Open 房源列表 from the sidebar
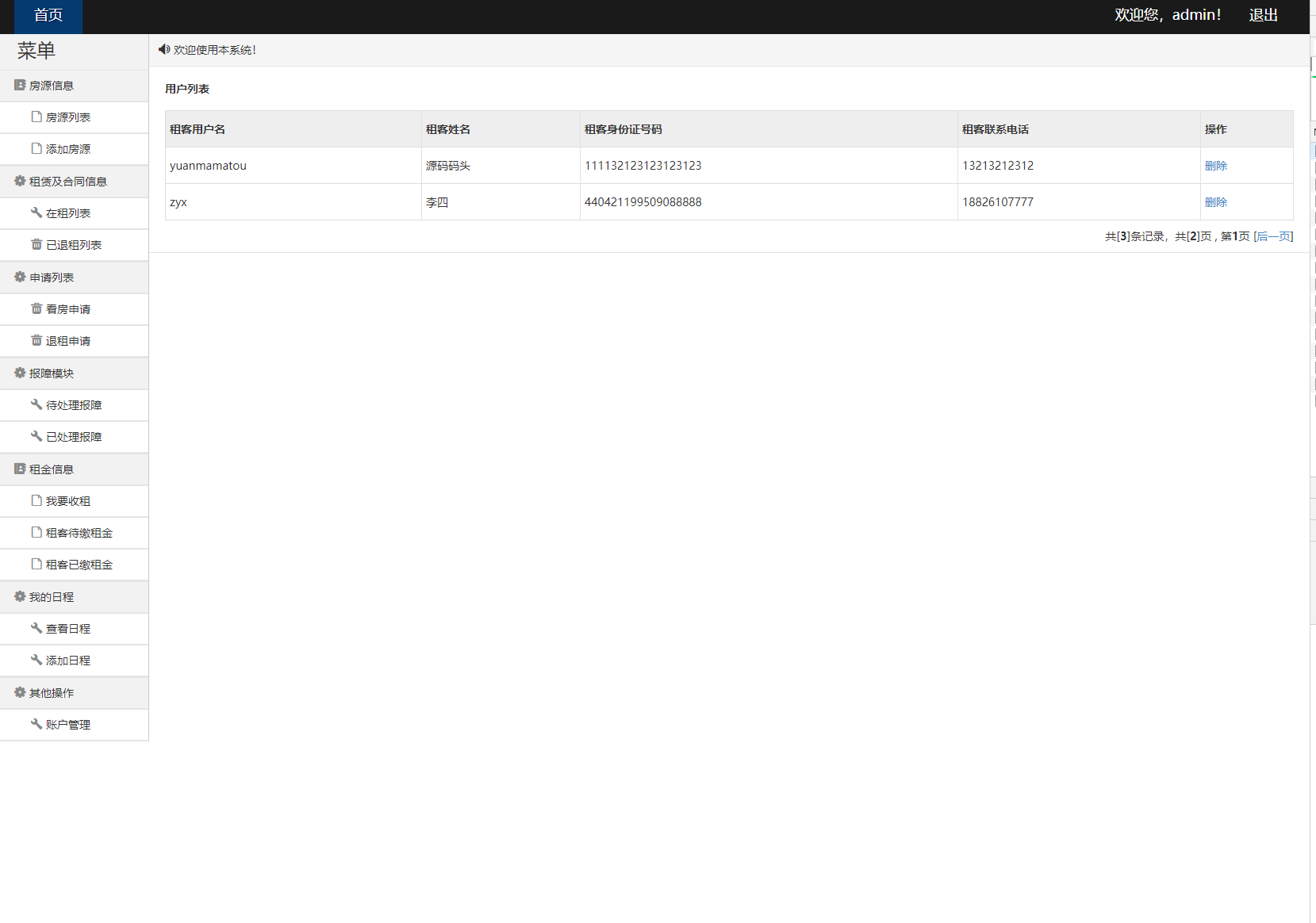 coord(74,117)
